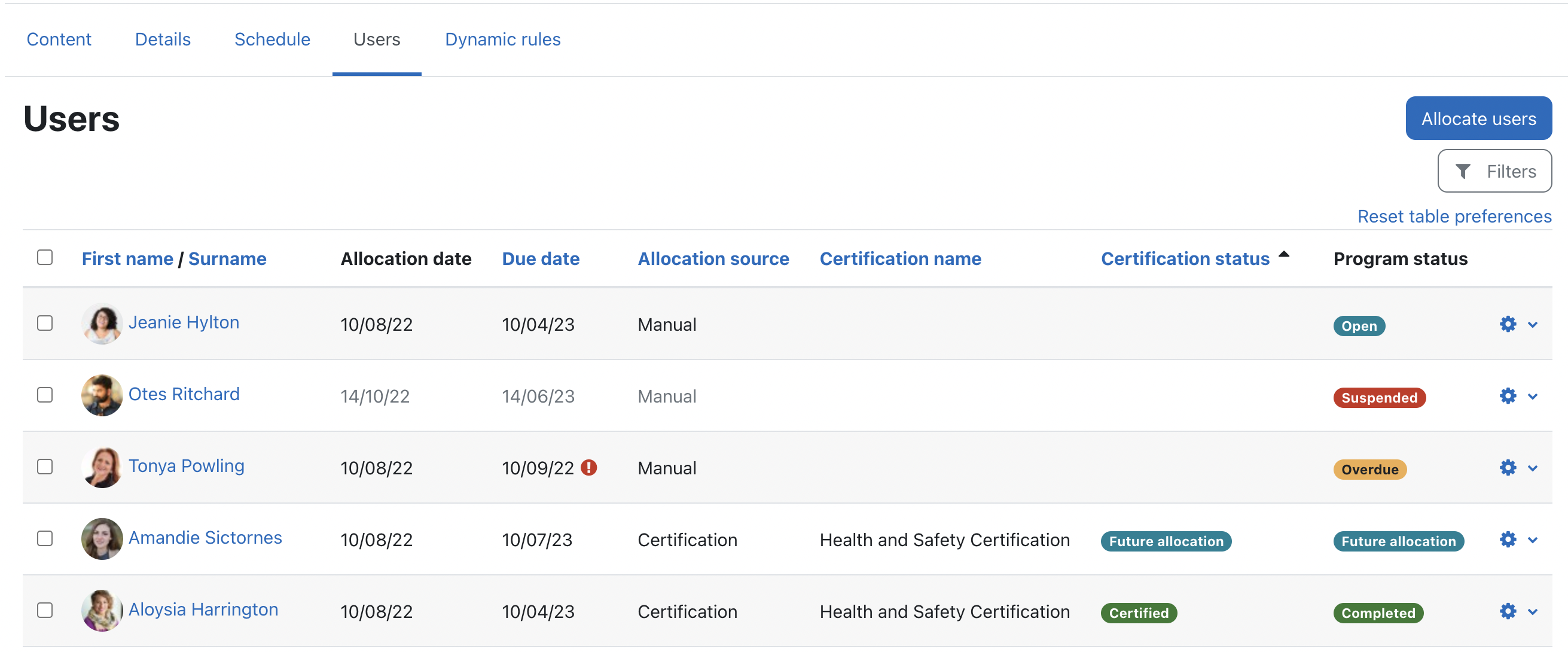The image size is (1568, 652).
Task: Open action dropdown arrow for Otes Ritchard
Action: tap(1533, 397)
